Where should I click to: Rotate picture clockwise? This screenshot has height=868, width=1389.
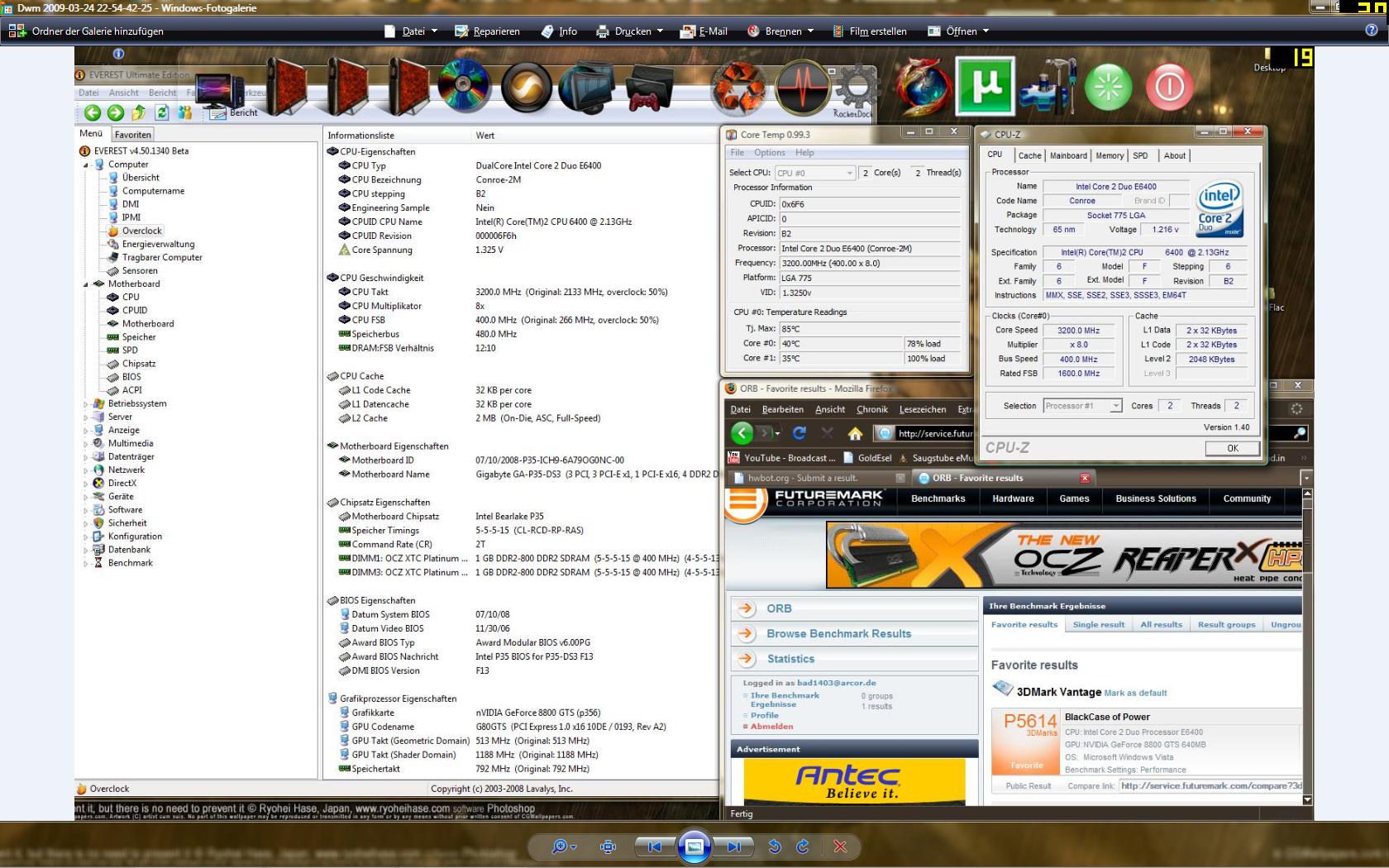[x=802, y=847]
